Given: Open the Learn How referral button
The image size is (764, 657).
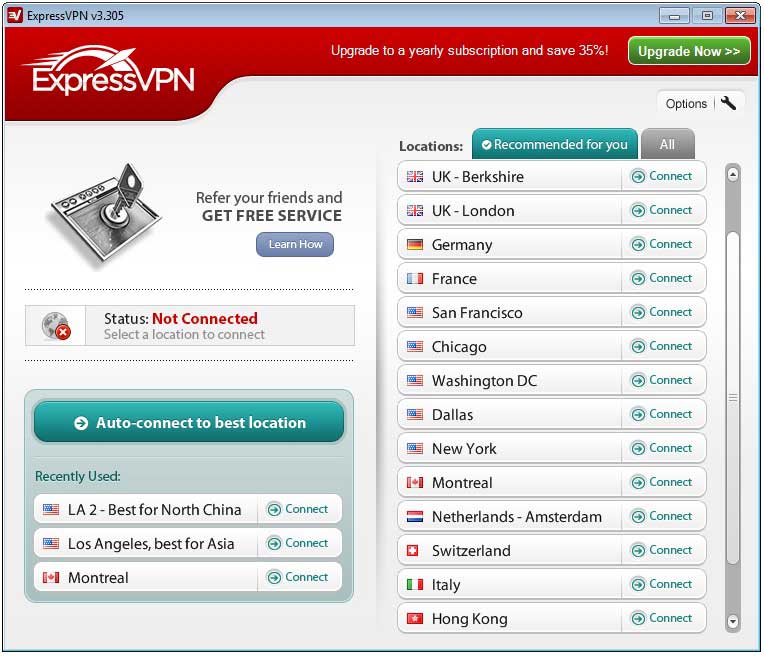Looking at the screenshot, I should [x=295, y=244].
